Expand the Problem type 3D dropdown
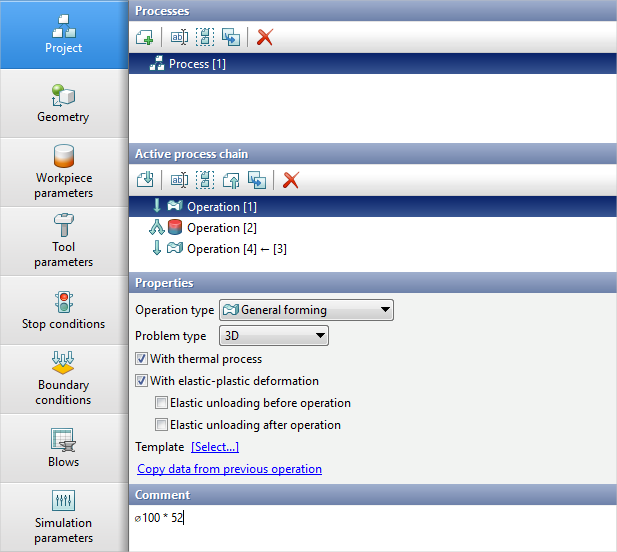 [274, 336]
